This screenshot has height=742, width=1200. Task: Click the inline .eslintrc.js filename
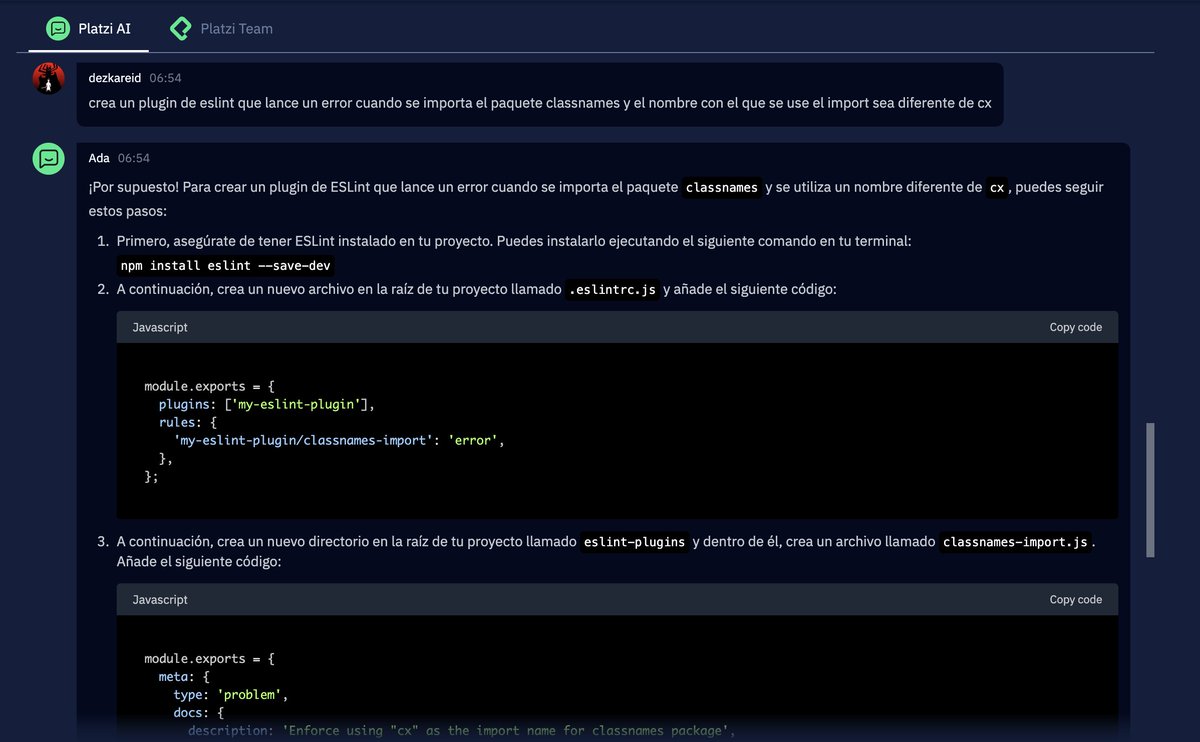(613, 290)
